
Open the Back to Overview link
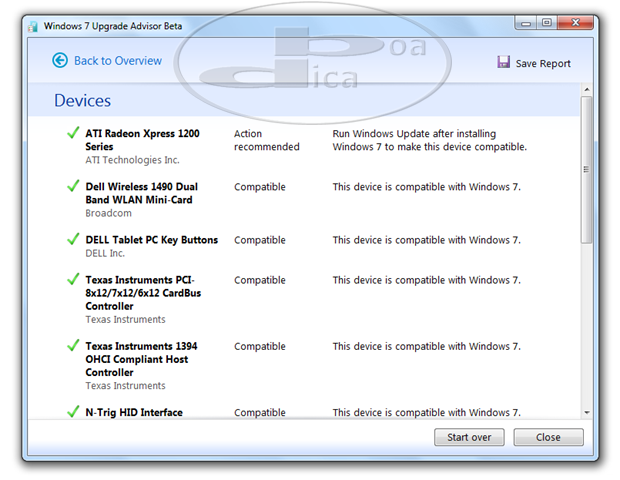[x=117, y=61]
